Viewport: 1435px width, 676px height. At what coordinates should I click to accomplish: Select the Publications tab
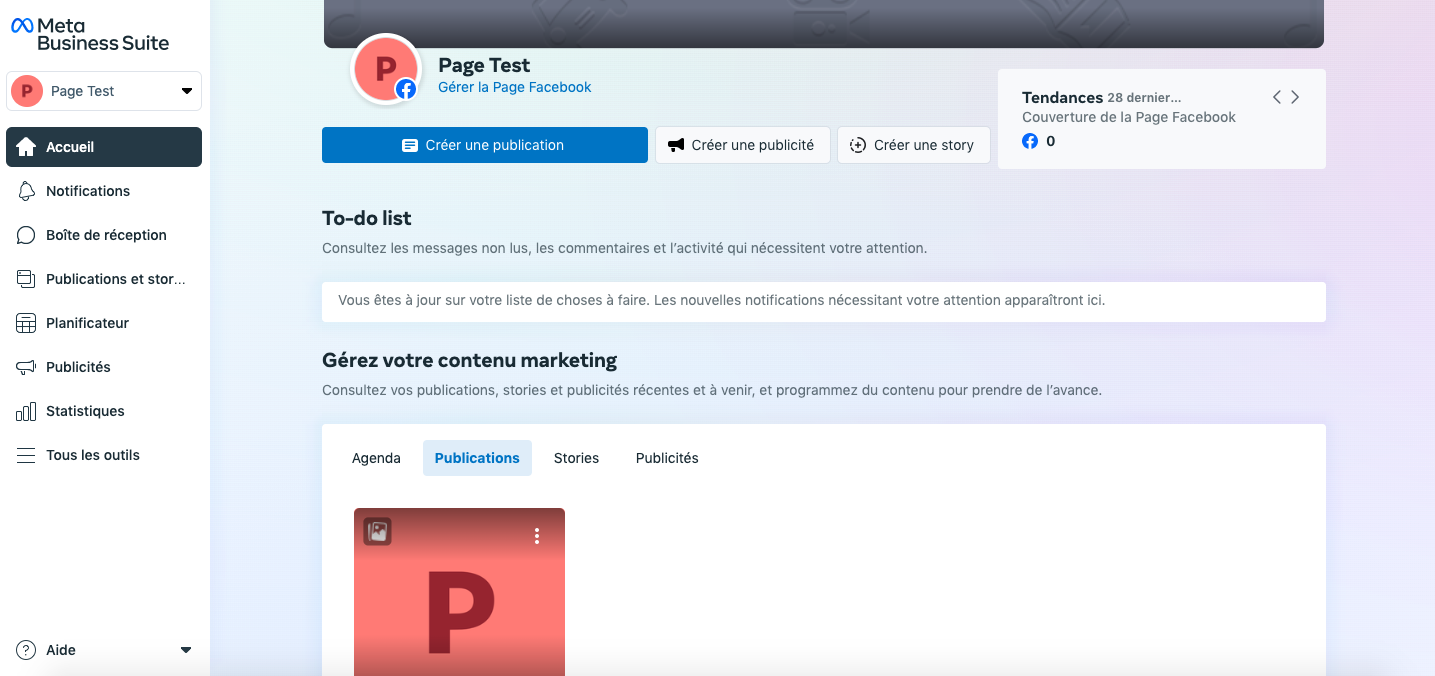point(477,458)
